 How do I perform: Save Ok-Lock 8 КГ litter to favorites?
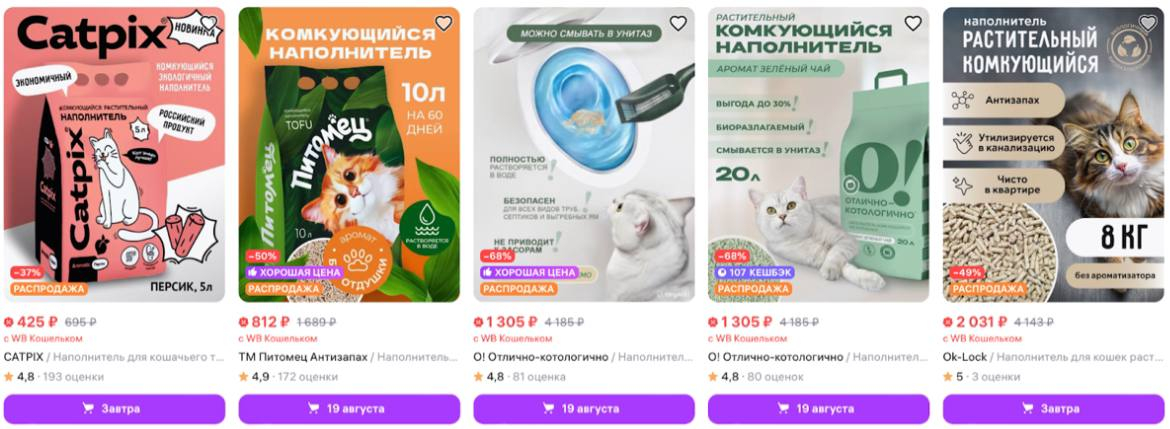pos(1148,23)
